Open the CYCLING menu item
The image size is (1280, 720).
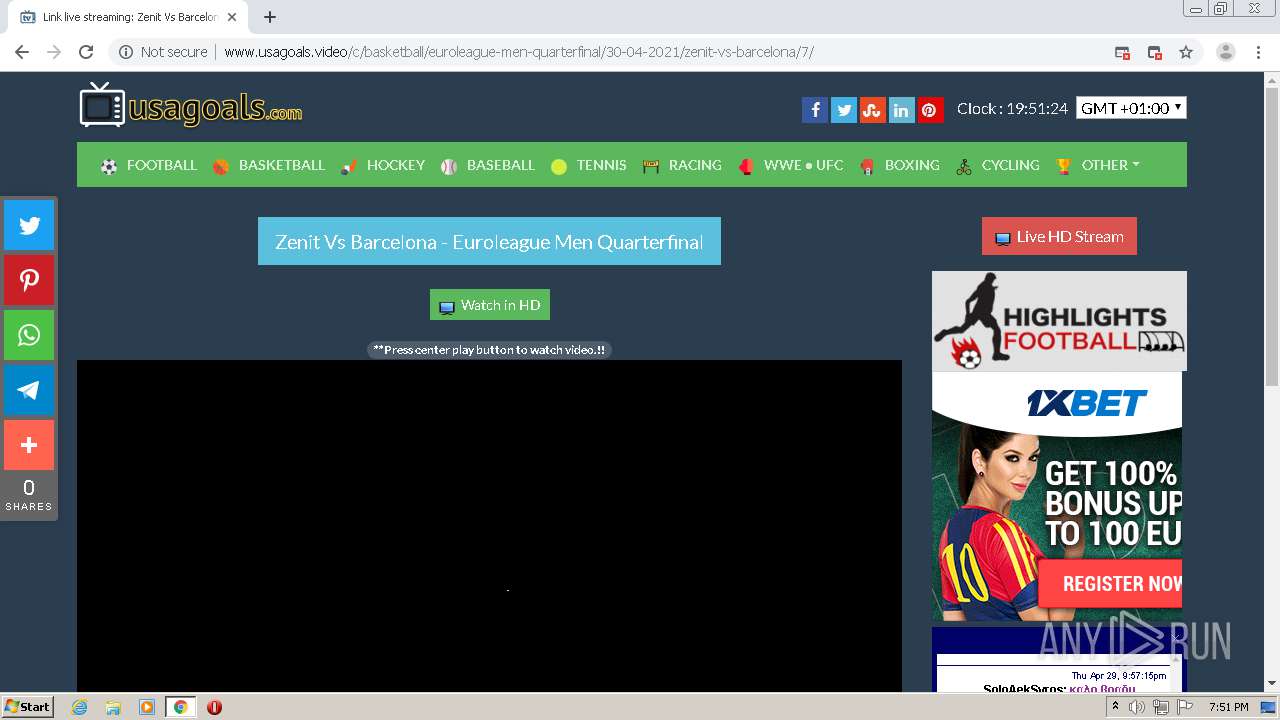pos(998,165)
